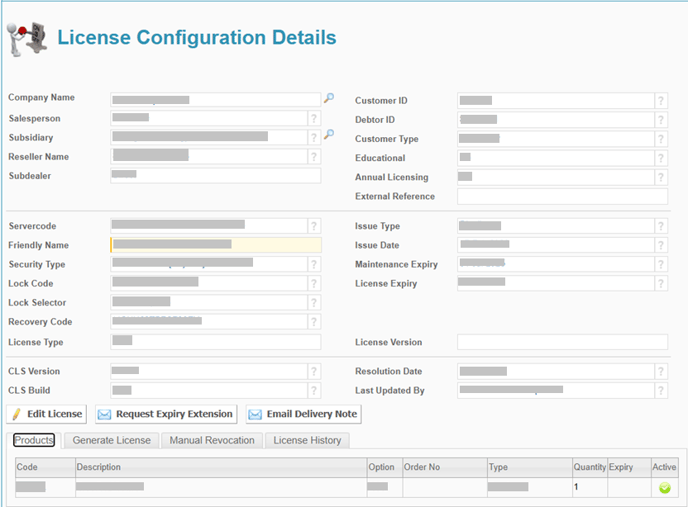Viewport: 688px width, 507px height.
Task: Click the help icon next to Salesperson
Action: click(314, 118)
